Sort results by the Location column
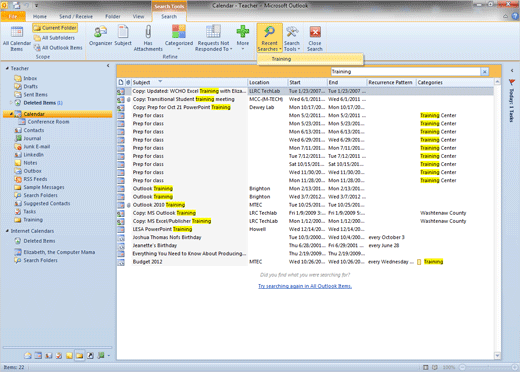Screen dimensions: 520x372 coord(267,82)
